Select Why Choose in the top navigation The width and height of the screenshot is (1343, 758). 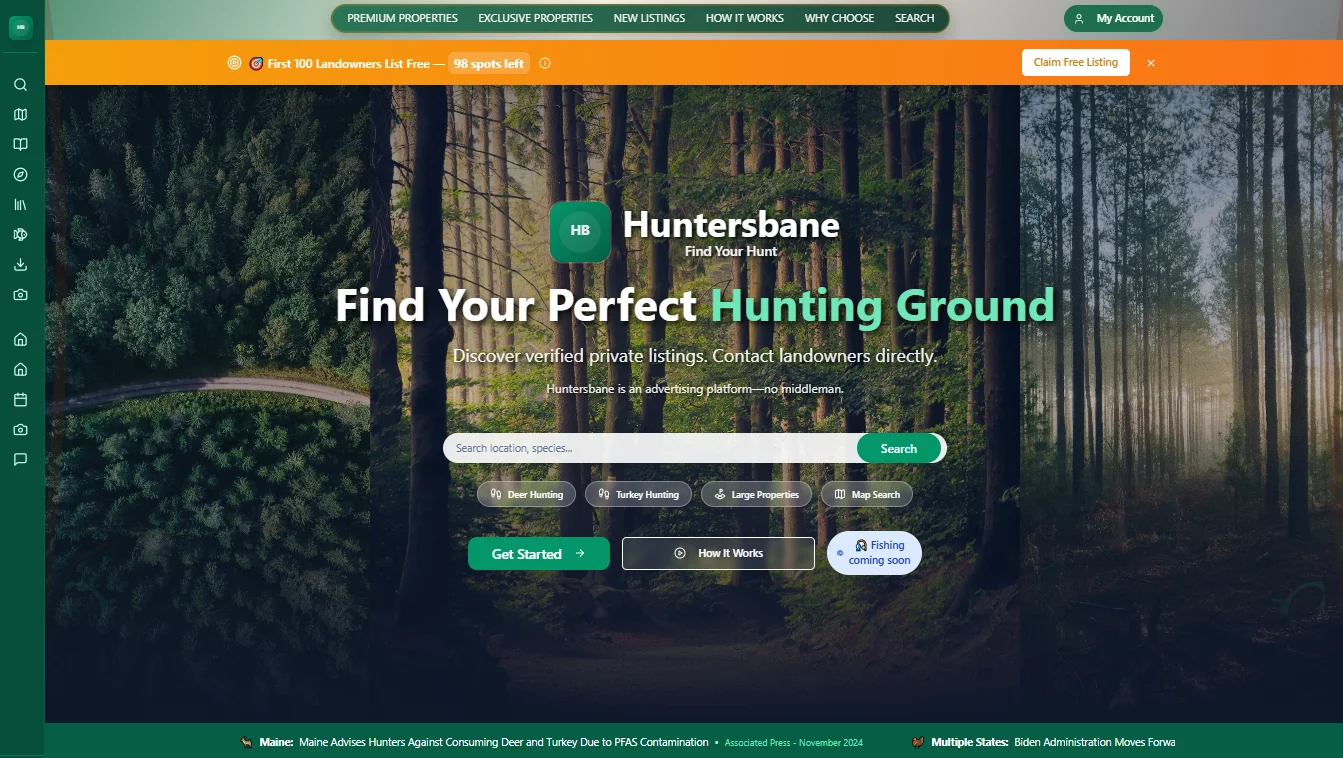(x=839, y=18)
